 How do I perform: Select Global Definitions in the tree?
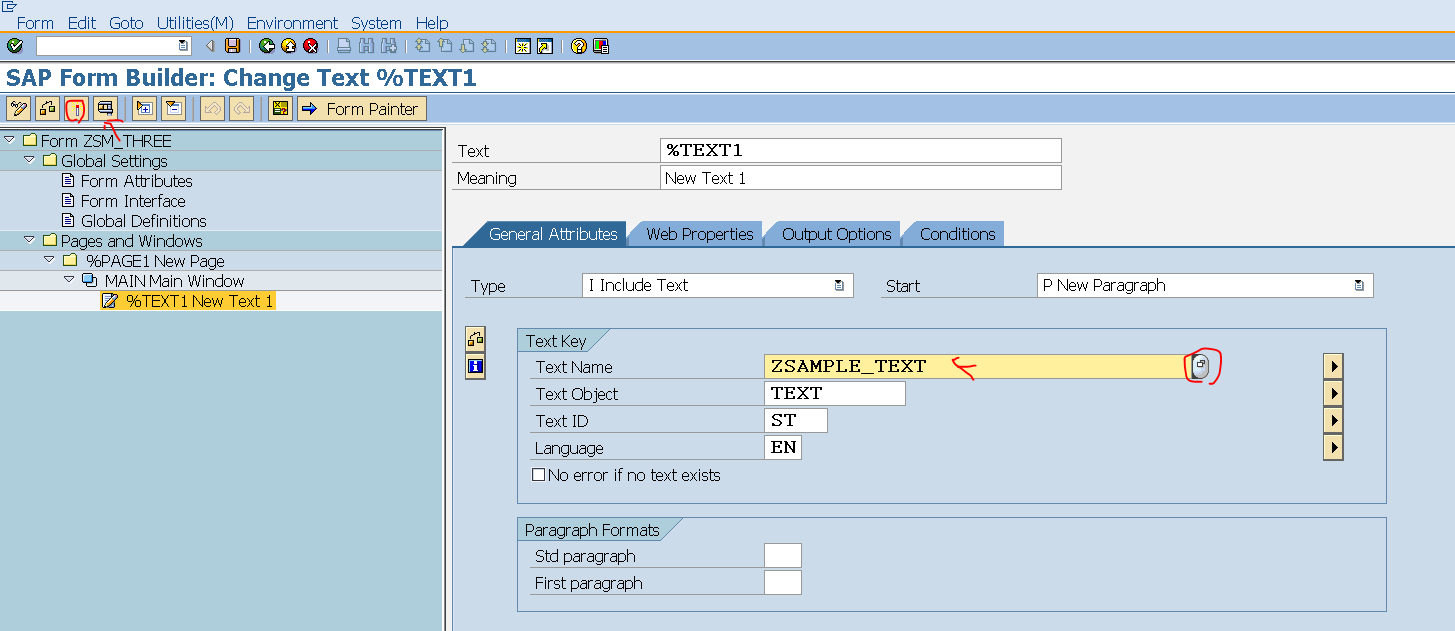[x=143, y=221]
